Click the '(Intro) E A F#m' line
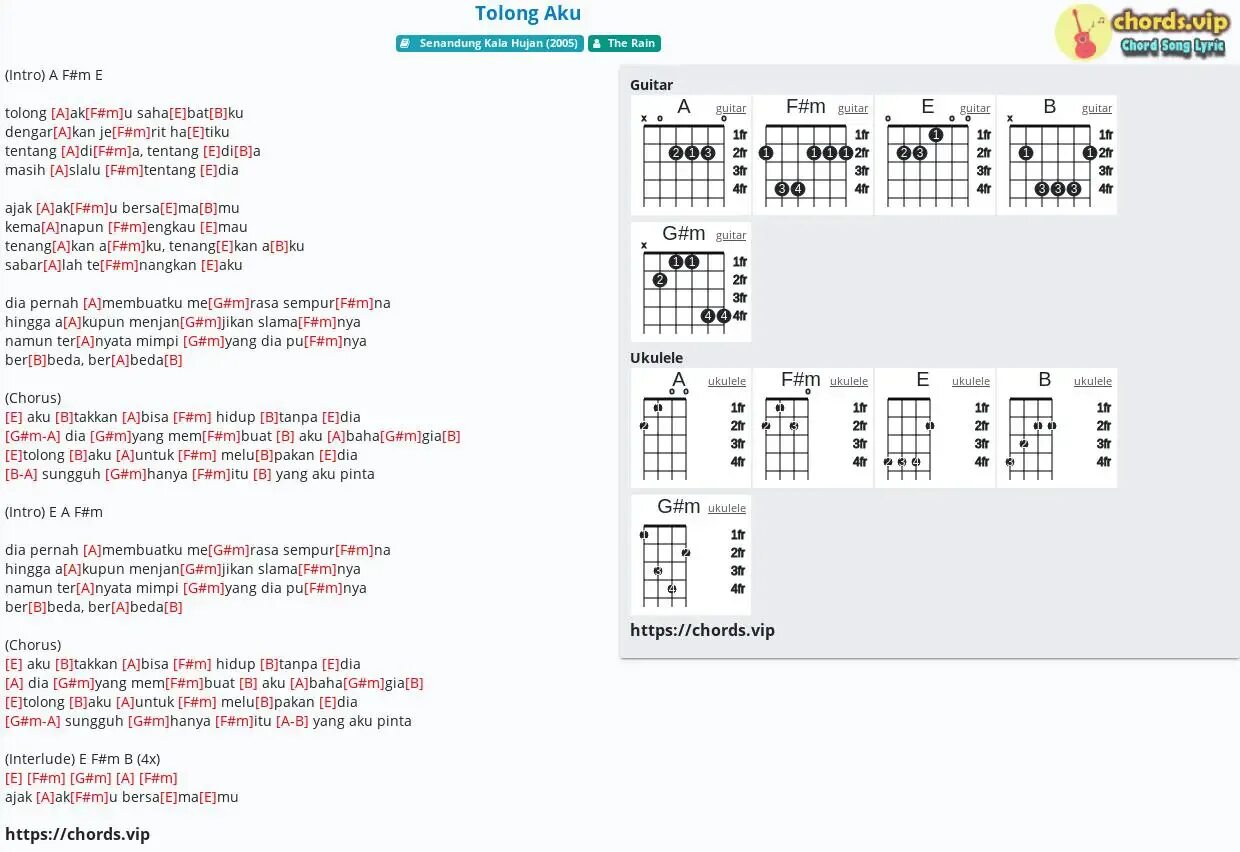The width and height of the screenshot is (1240, 852). pyautogui.click(x=54, y=512)
